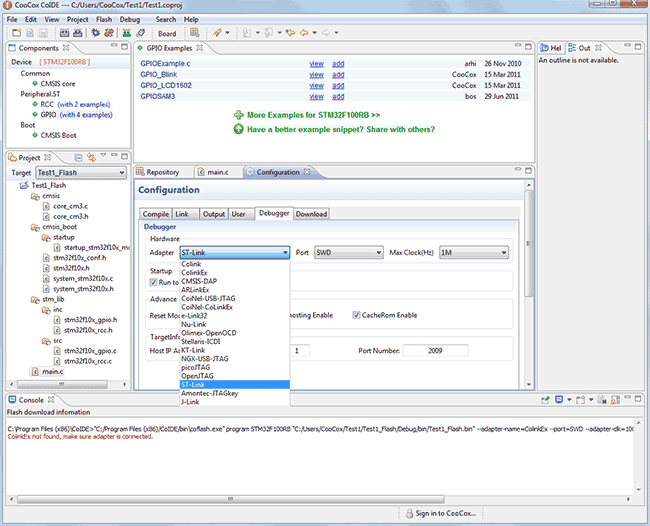The width and height of the screenshot is (650, 526).
Task: Open the main.c editor tab
Action: coord(216,172)
